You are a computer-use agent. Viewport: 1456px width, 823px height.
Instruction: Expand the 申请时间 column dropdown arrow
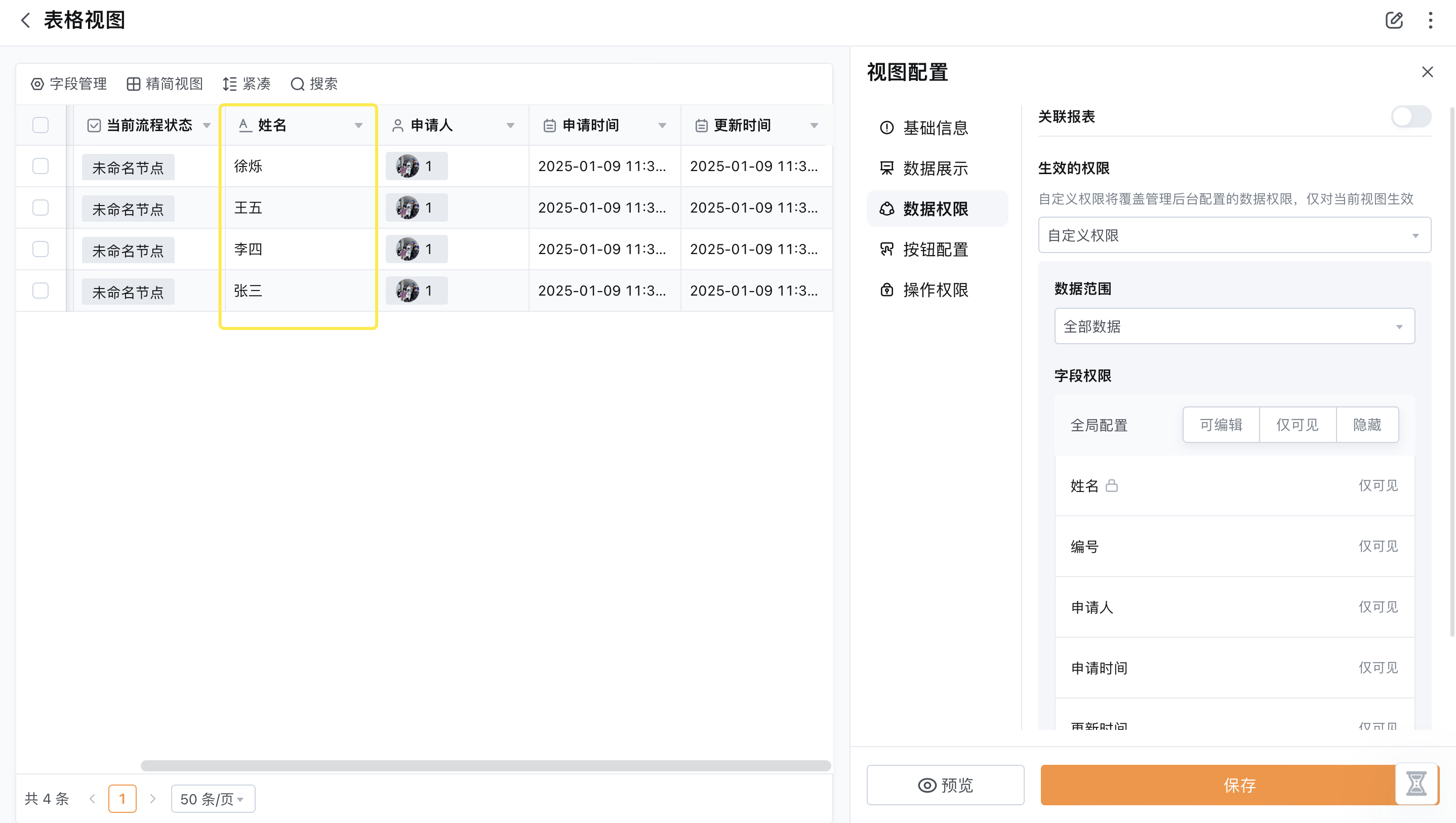point(662,126)
